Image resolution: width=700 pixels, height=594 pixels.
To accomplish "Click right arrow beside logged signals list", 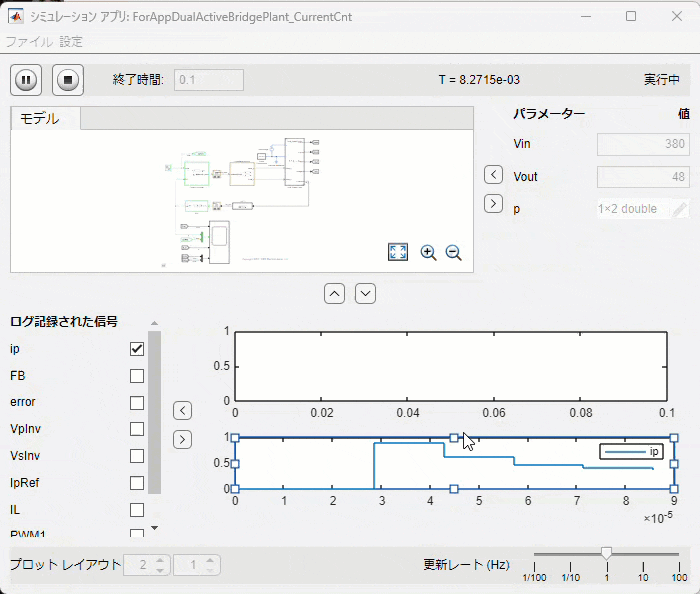I will pos(183,440).
